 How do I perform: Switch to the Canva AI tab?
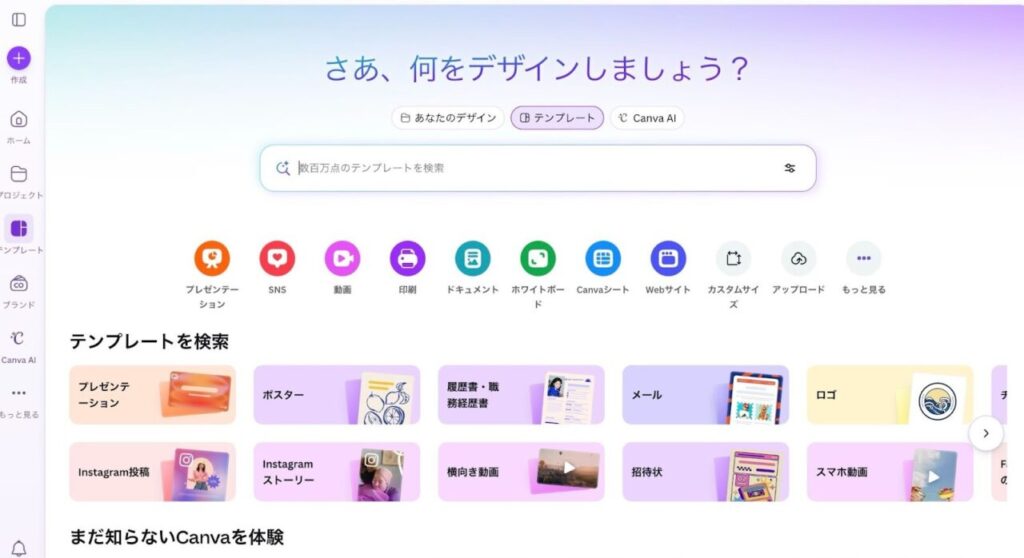click(x=647, y=118)
